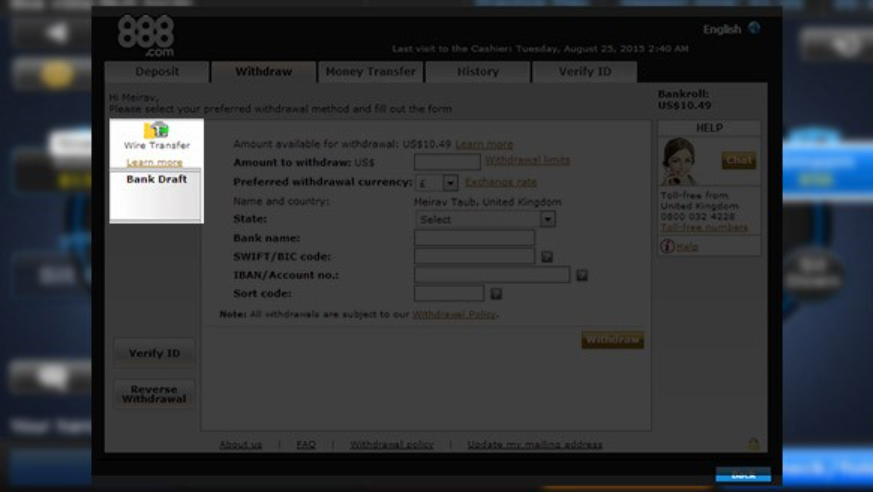Open the Withdrawal limits link
The image size is (873, 492).
coord(528,160)
